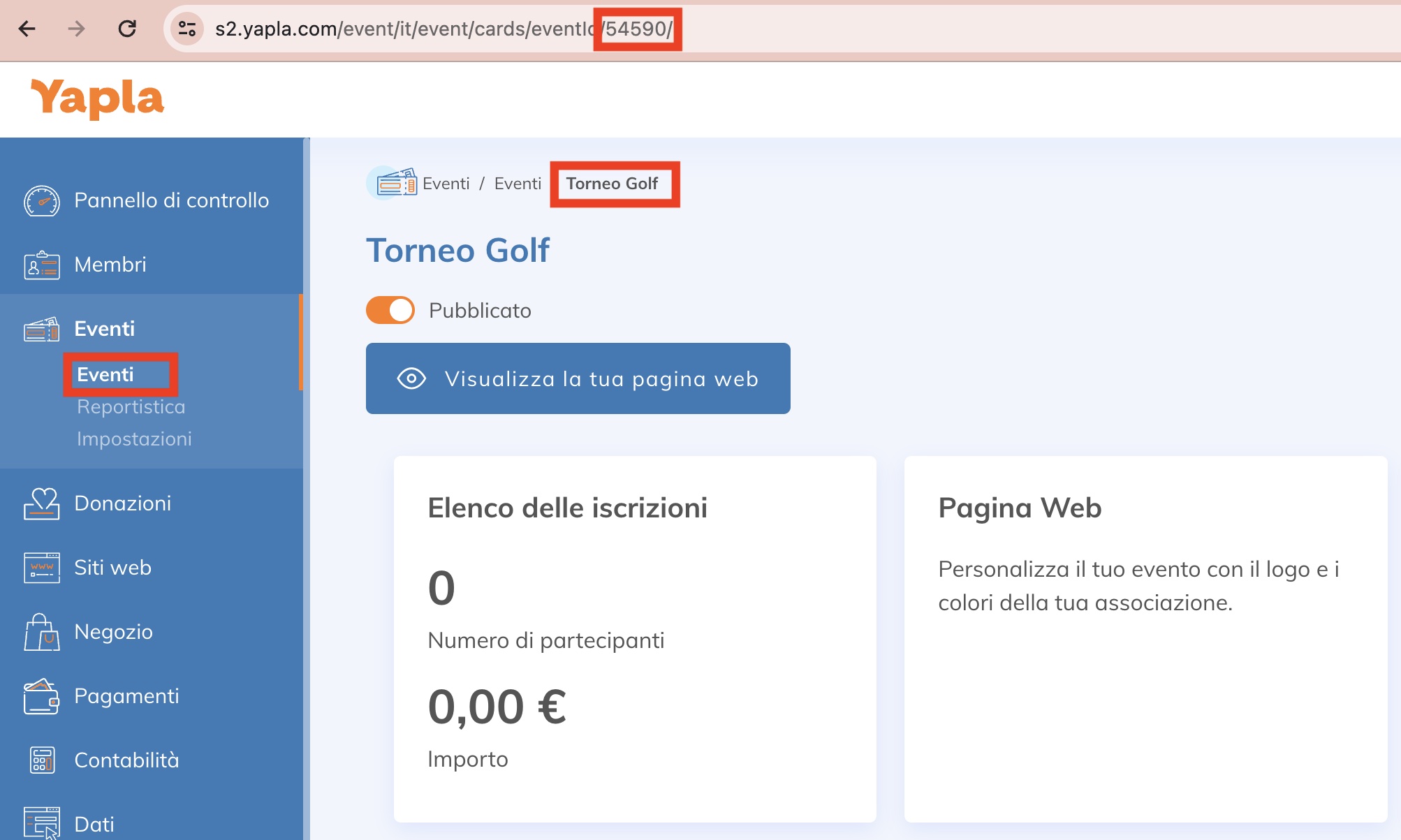Image resolution: width=1401 pixels, height=840 pixels.
Task: Open Impostazioni under Eventi
Action: coord(134,439)
